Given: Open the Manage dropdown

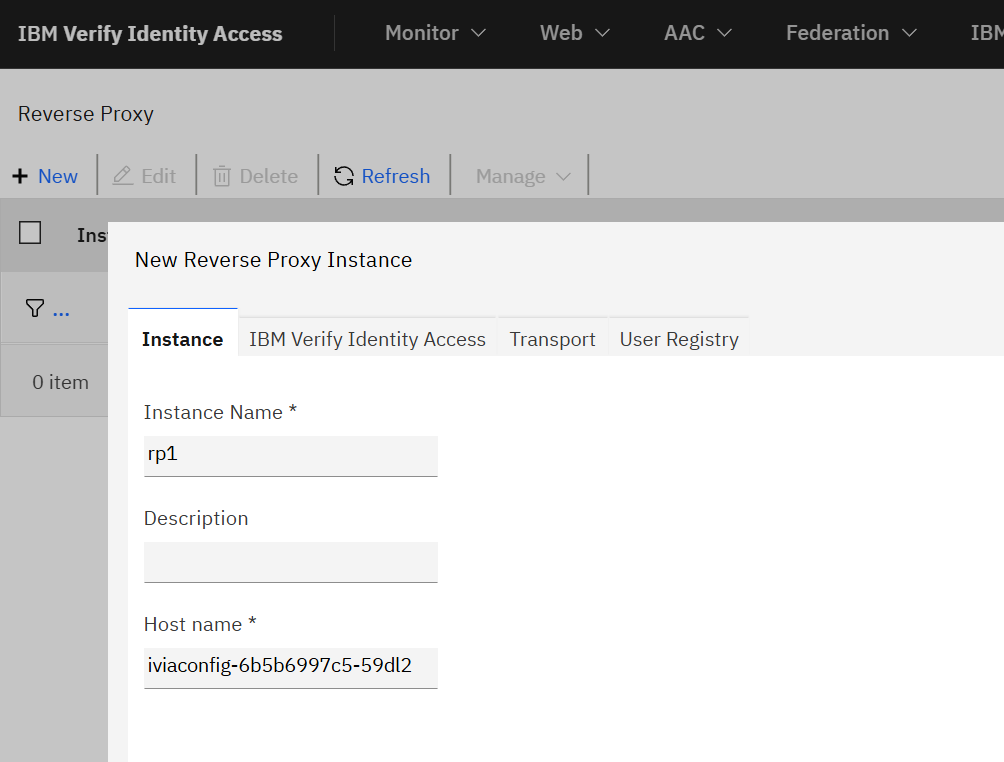Looking at the screenshot, I should click(523, 176).
